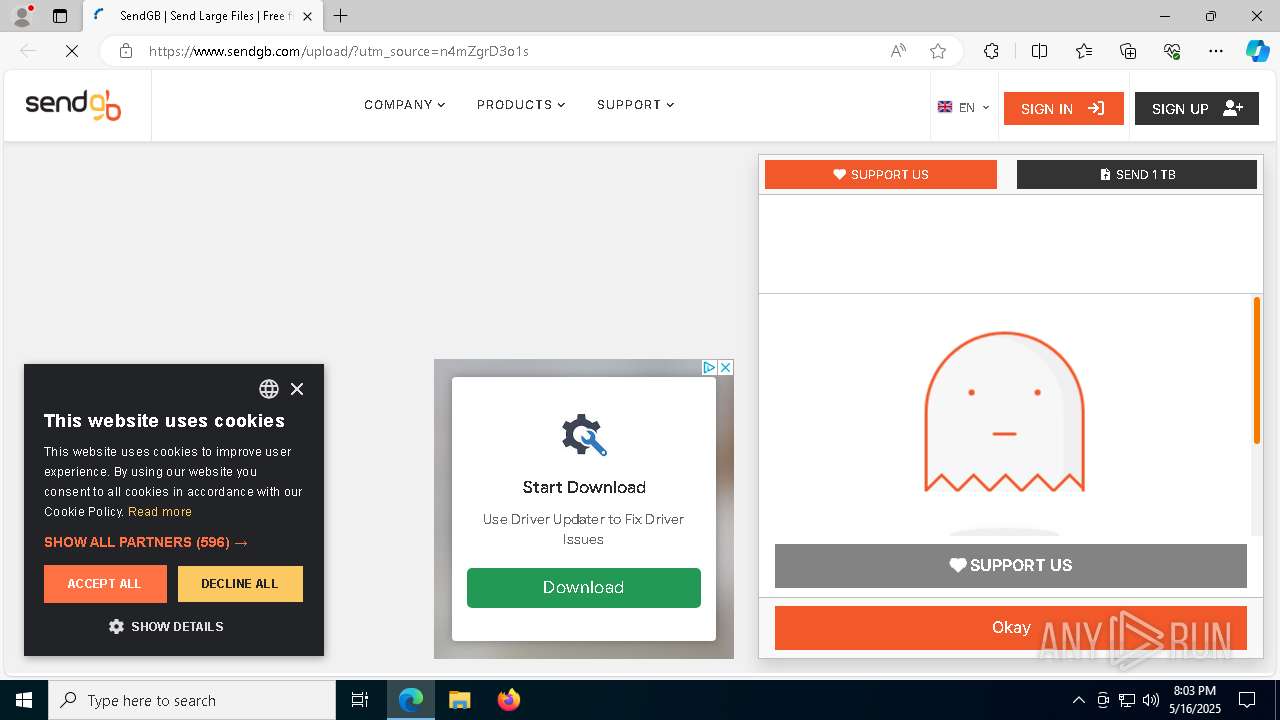Open Browser essentials icon
1280x720 pixels.
point(1172,51)
